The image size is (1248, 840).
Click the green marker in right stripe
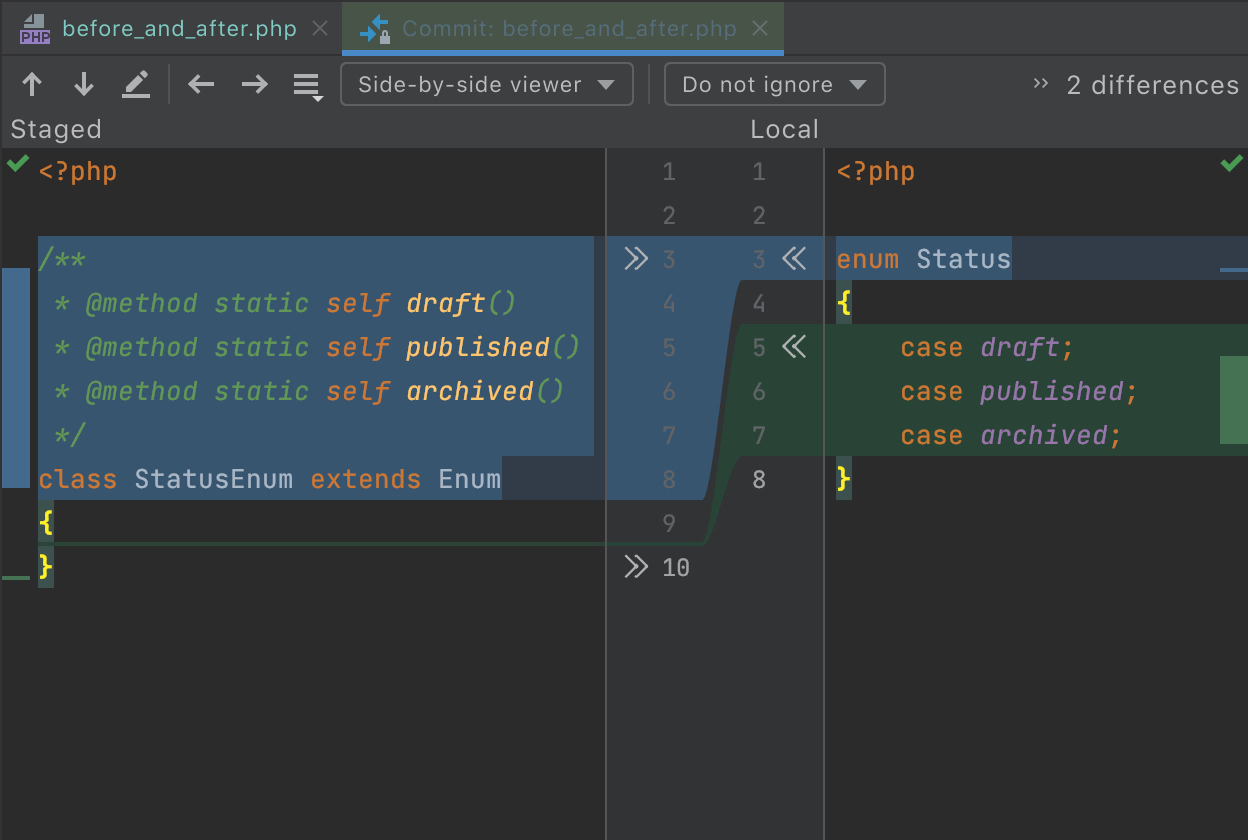(1233, 399)
